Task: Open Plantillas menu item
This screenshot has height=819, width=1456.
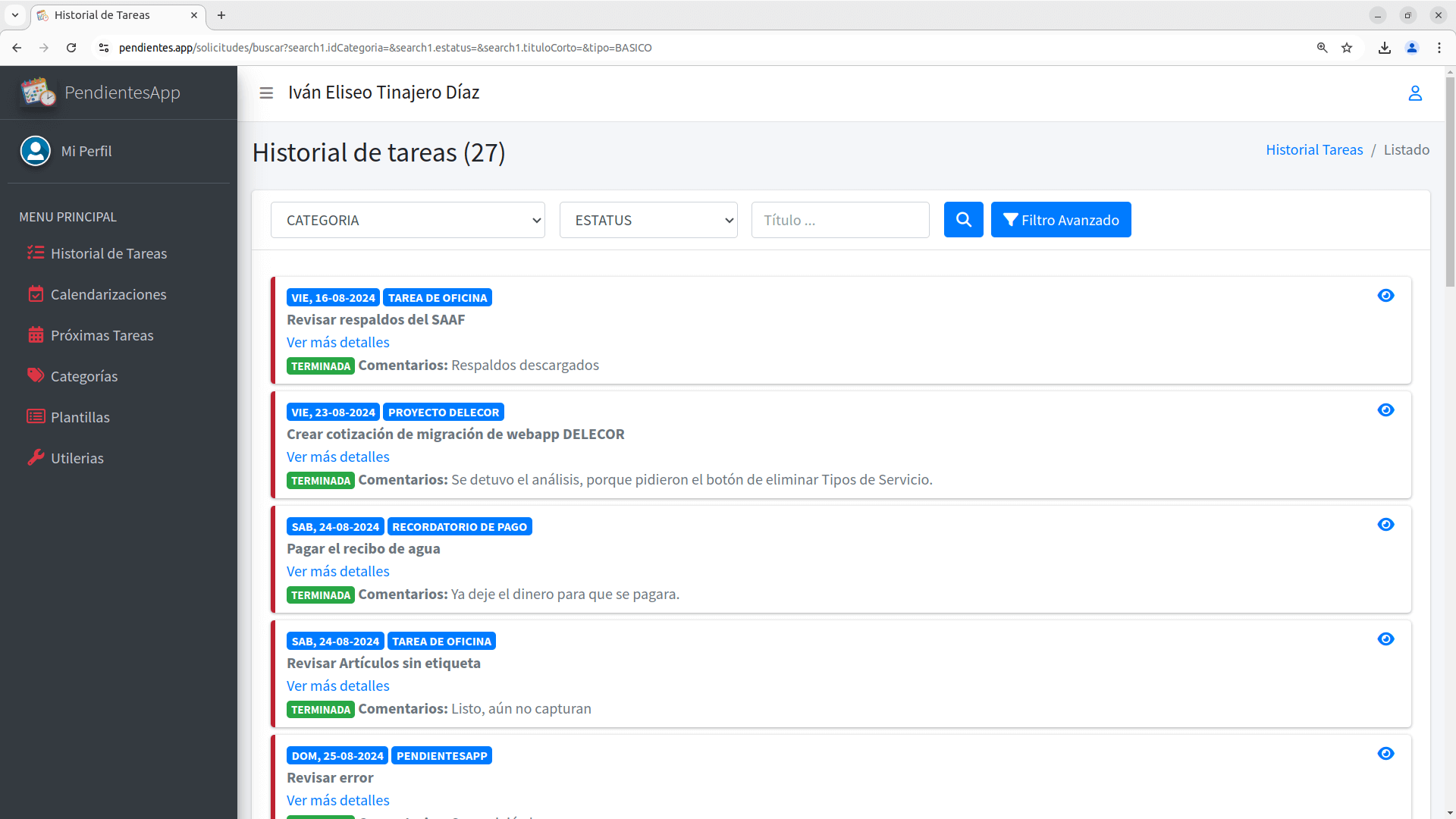Action: tap(118, 417)
